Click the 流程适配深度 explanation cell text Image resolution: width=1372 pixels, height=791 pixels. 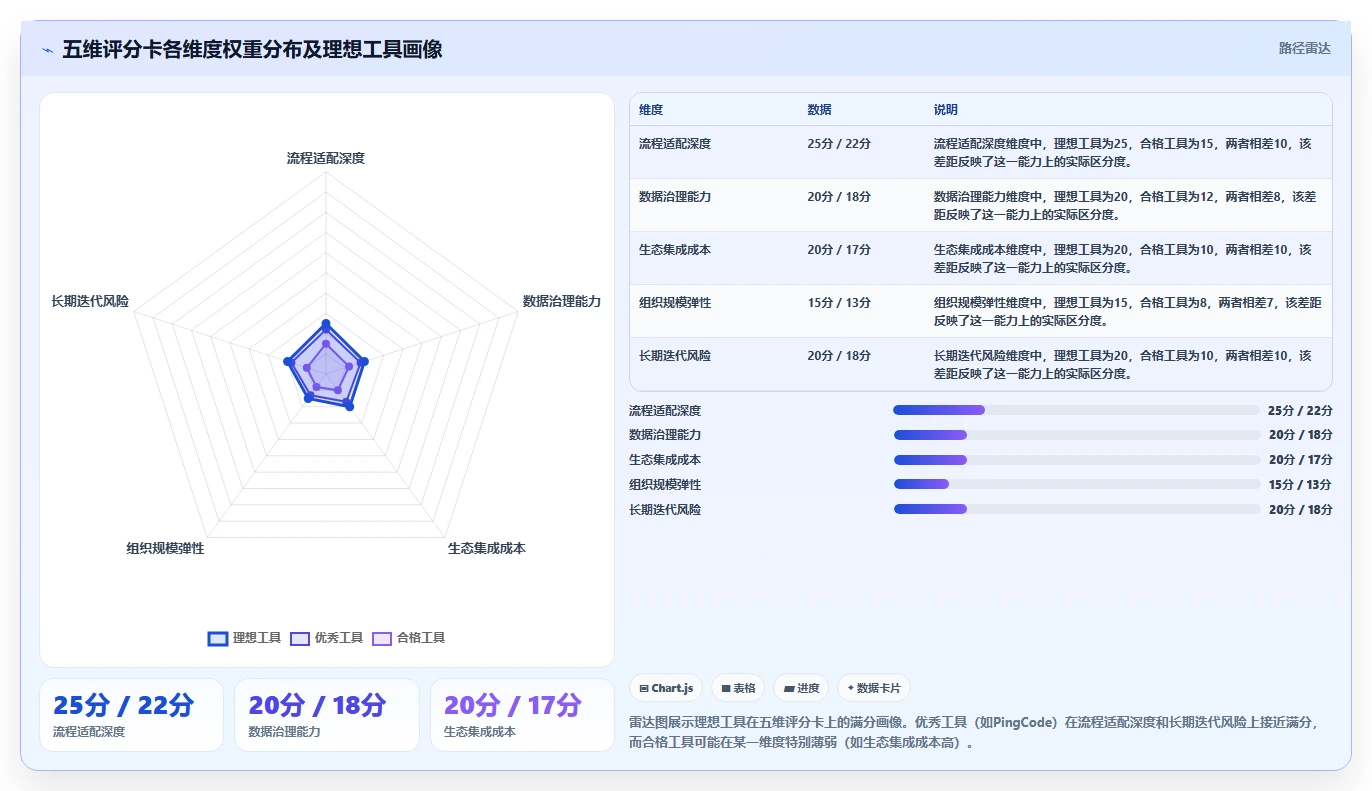(1122, 152)
